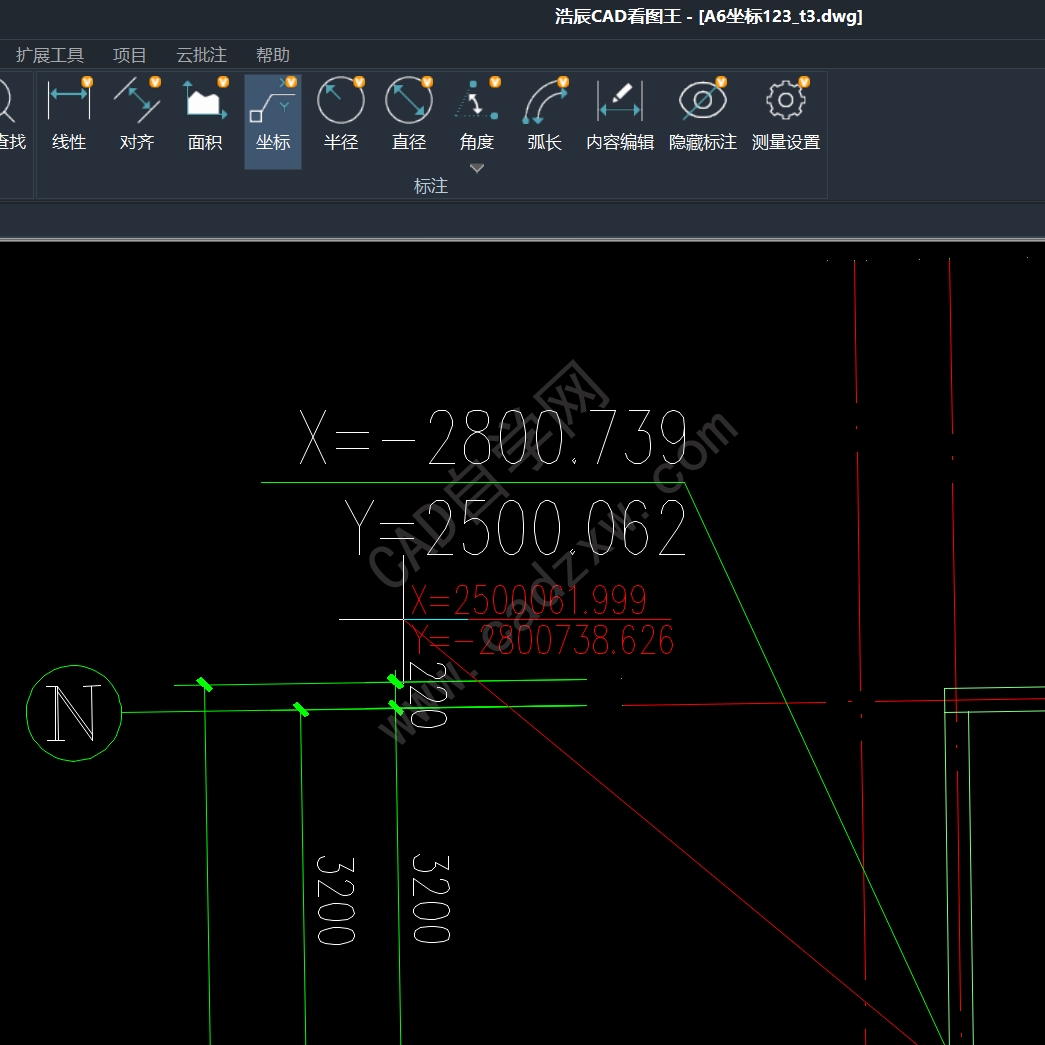Open the 扩展工具 ribbon tab
Image resolution: width=1045 pixels, height=1045 pixels.
click(49, 55)
